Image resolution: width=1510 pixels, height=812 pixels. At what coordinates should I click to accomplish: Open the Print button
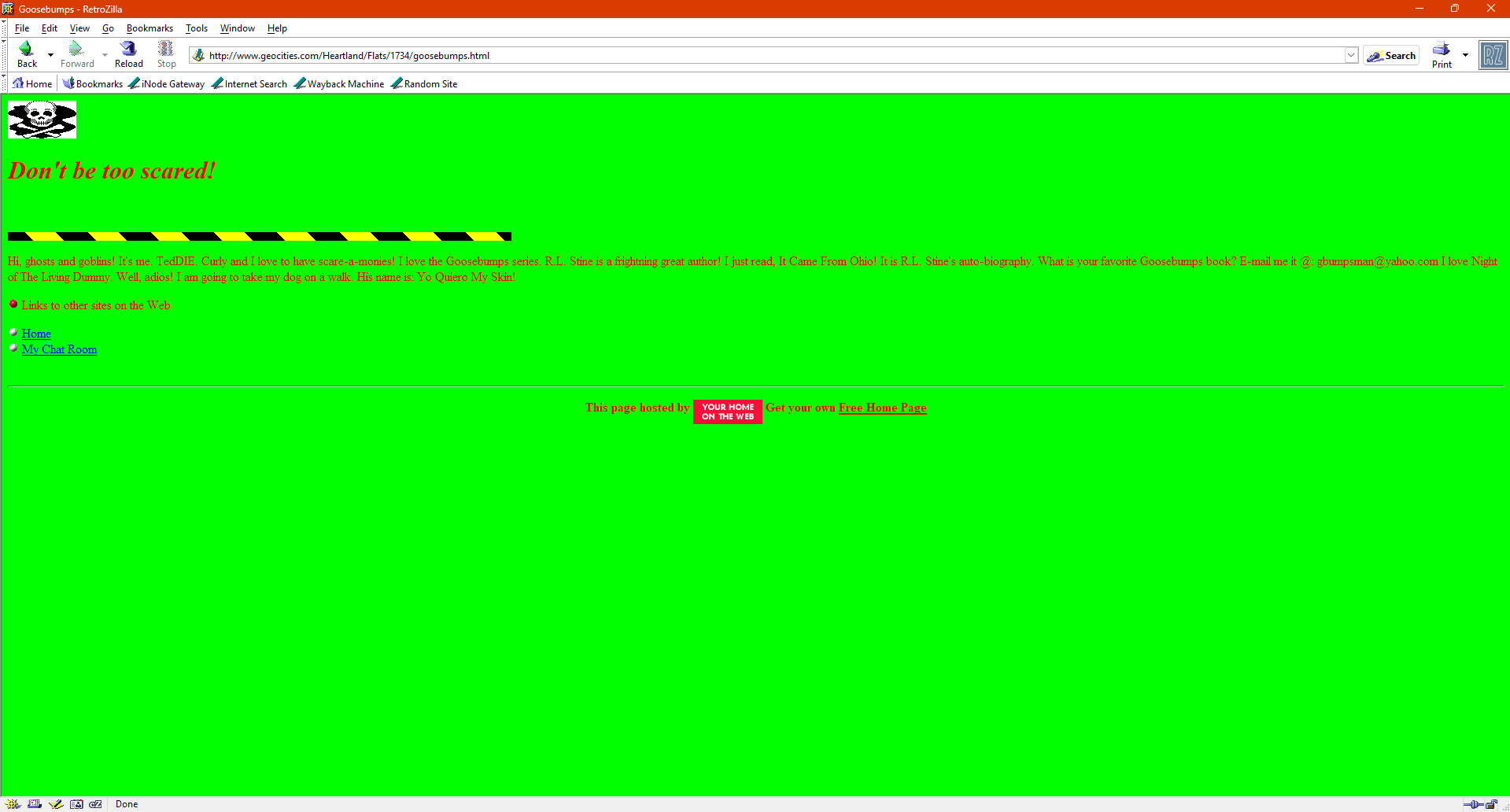1442,55
